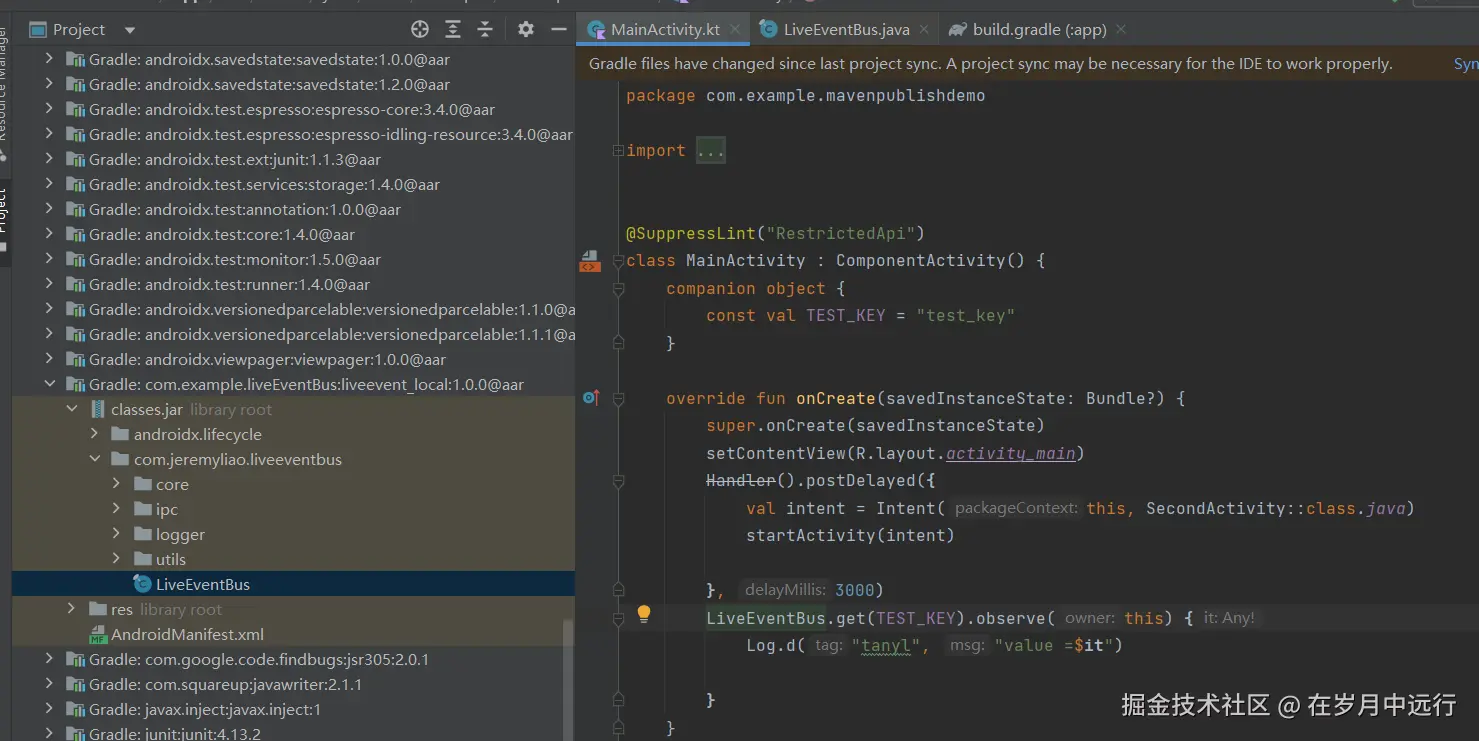Close the LiveEventBus.java editor tab

click(925, 30)
